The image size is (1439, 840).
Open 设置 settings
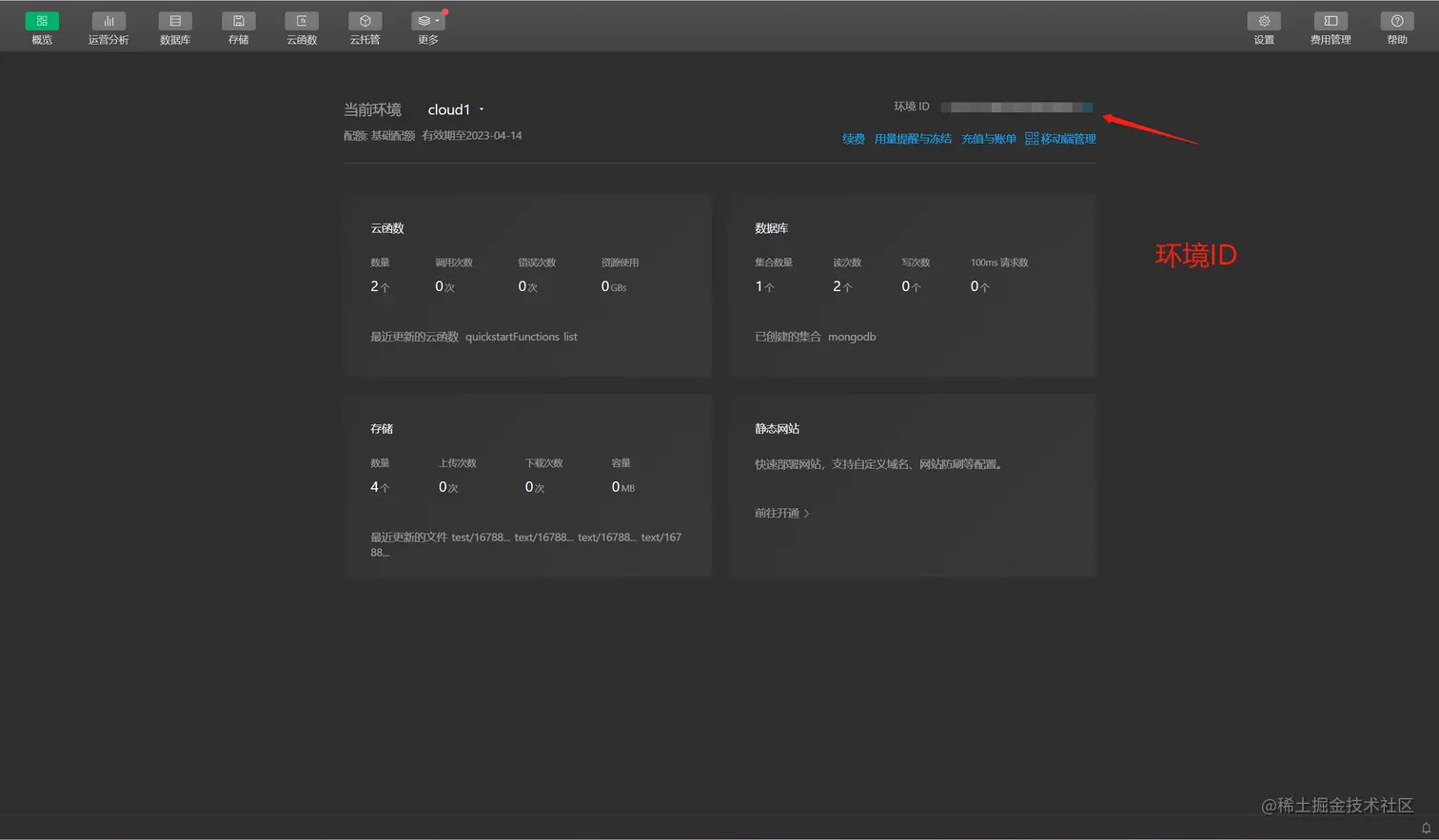(x=1264, y=28)
